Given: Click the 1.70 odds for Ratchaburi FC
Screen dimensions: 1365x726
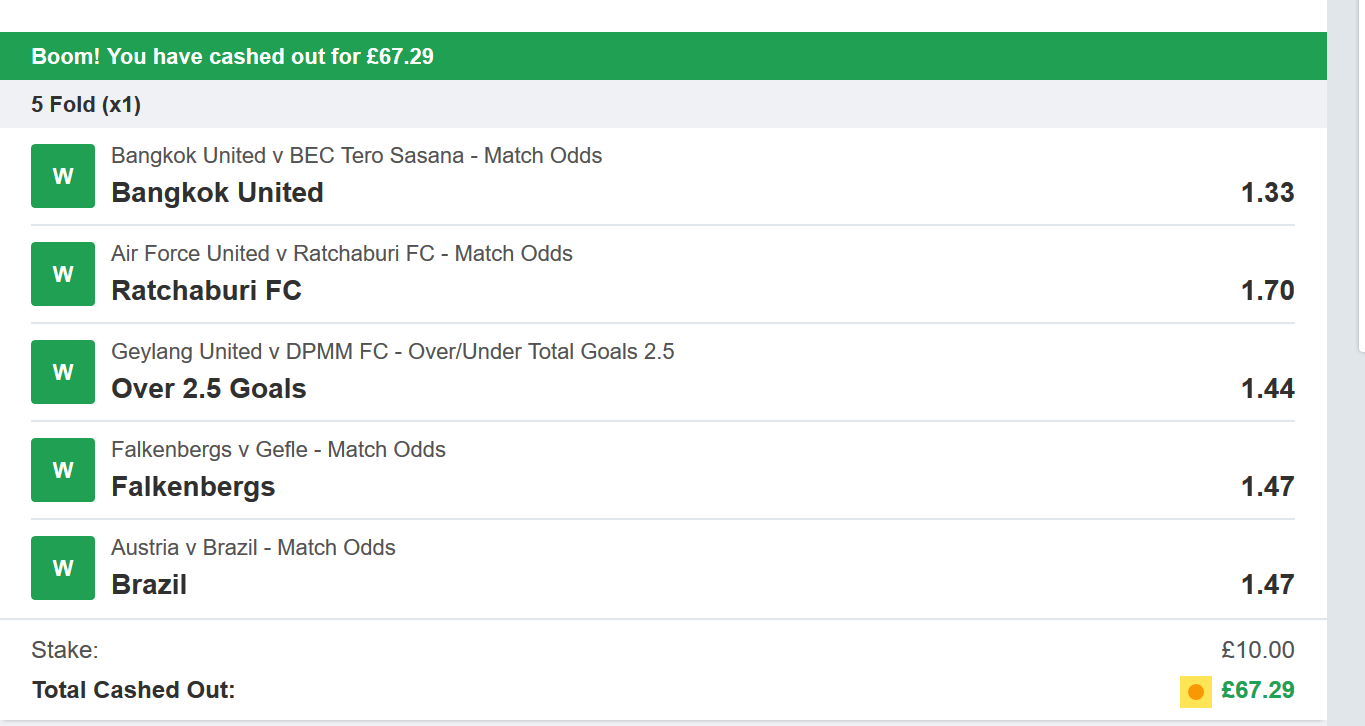Looking at the screenshot, I should tap(1267, 291).
